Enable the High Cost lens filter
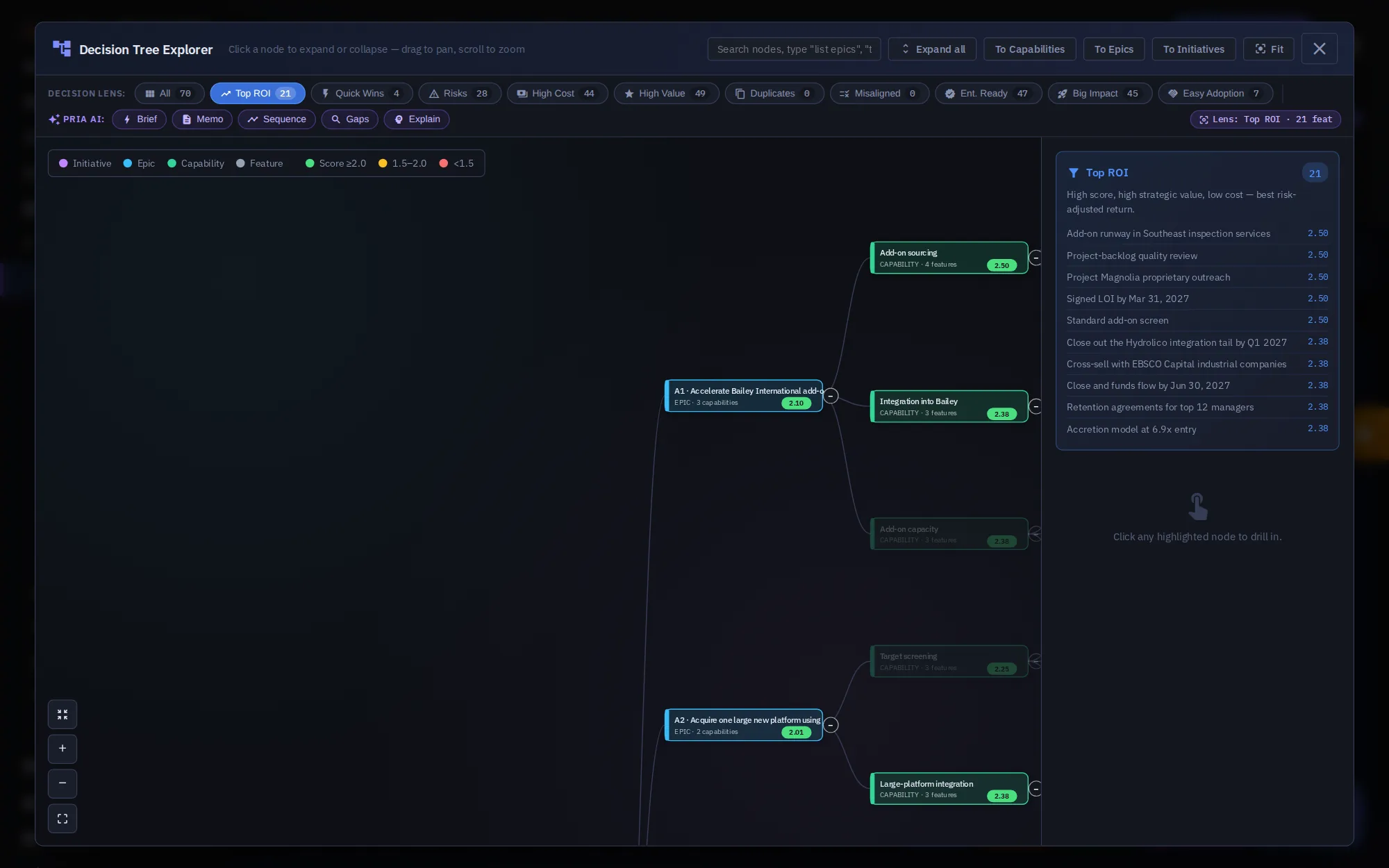The height and width of the screenshot is (868, 1389). tap(557, 94)
